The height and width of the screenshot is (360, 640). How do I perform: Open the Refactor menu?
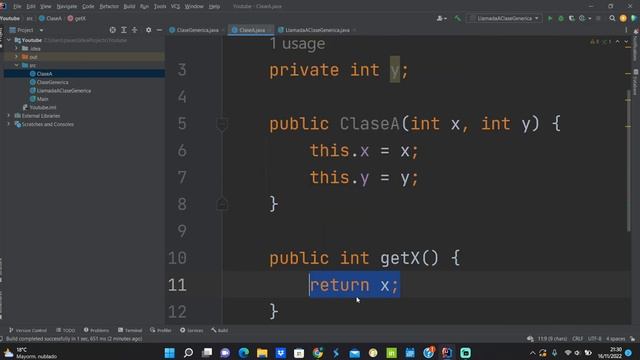pyautogui.click(x=109, y=7)
